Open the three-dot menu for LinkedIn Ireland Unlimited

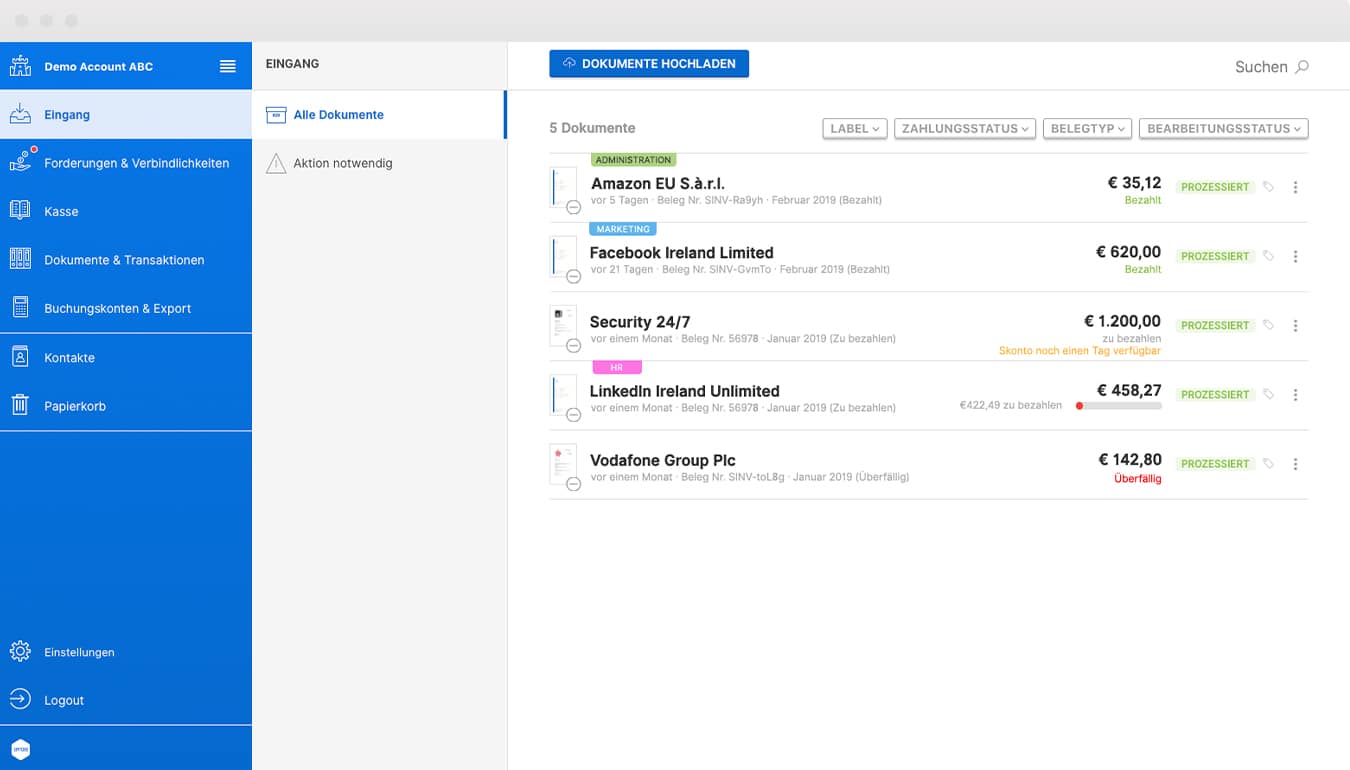click(1295, 394)
